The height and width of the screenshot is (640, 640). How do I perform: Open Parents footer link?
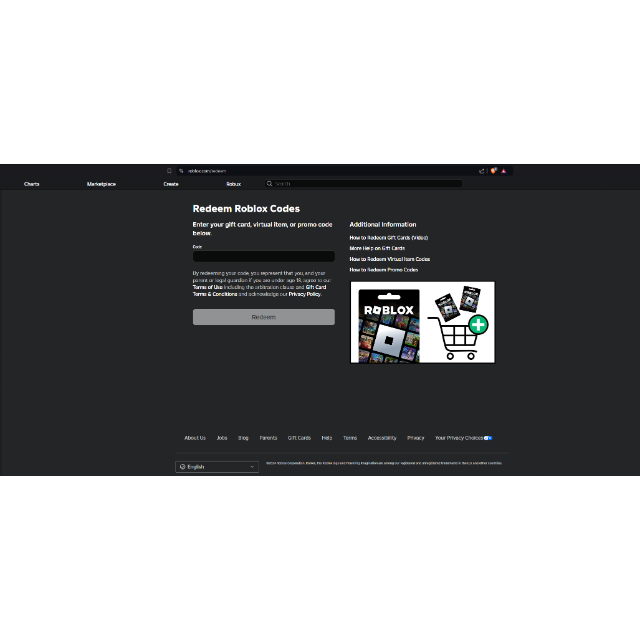click(268, 438)
